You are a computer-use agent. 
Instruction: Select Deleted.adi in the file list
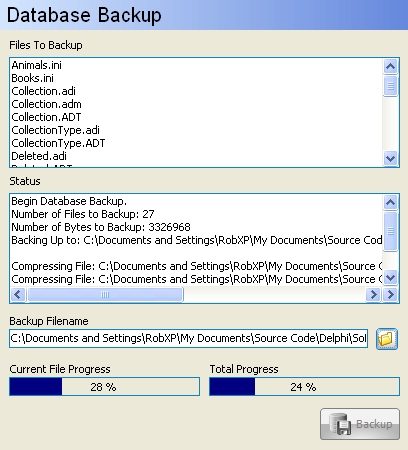(x=39, y=156)
